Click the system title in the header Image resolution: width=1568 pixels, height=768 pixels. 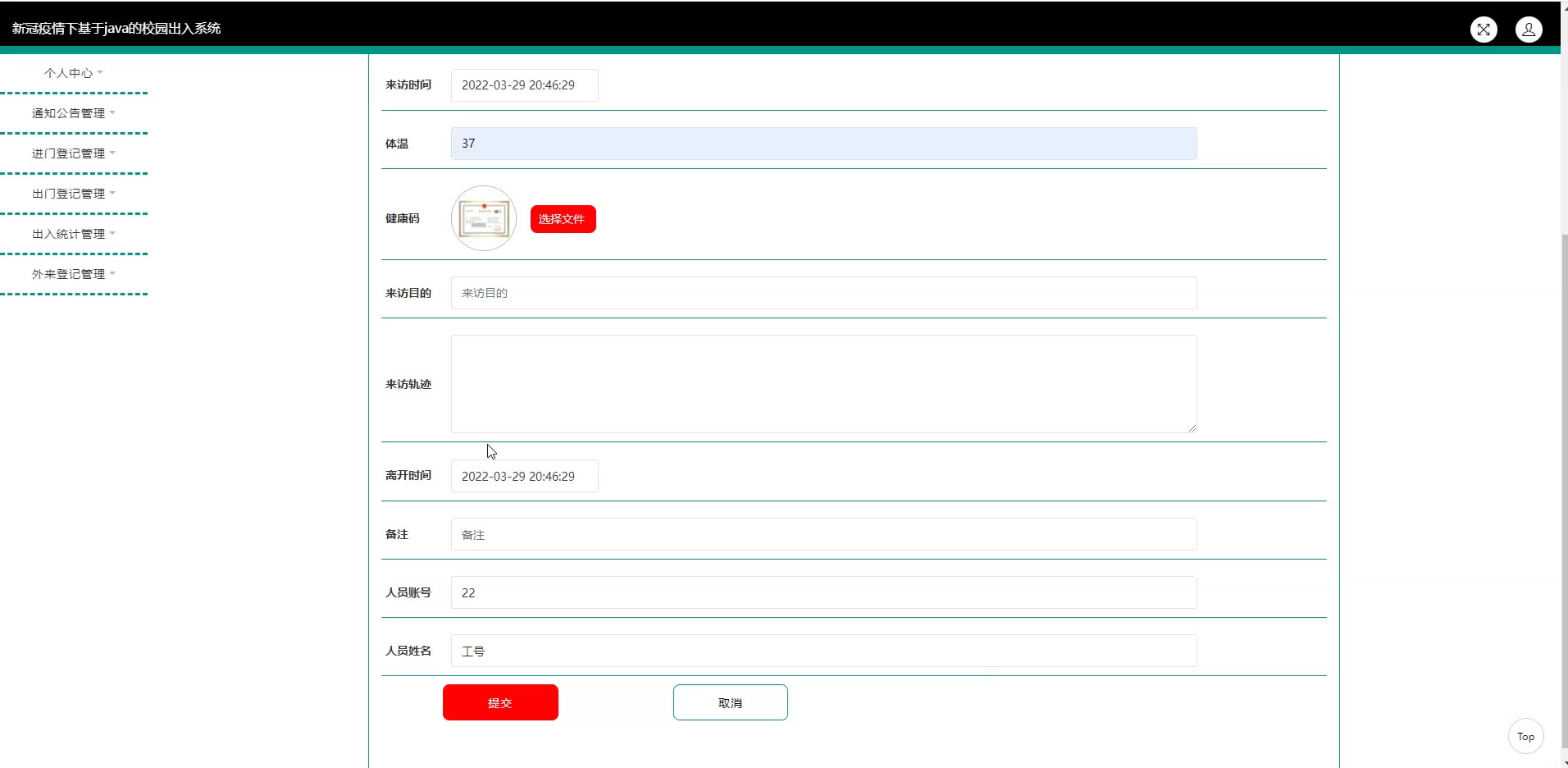(116, 29)
